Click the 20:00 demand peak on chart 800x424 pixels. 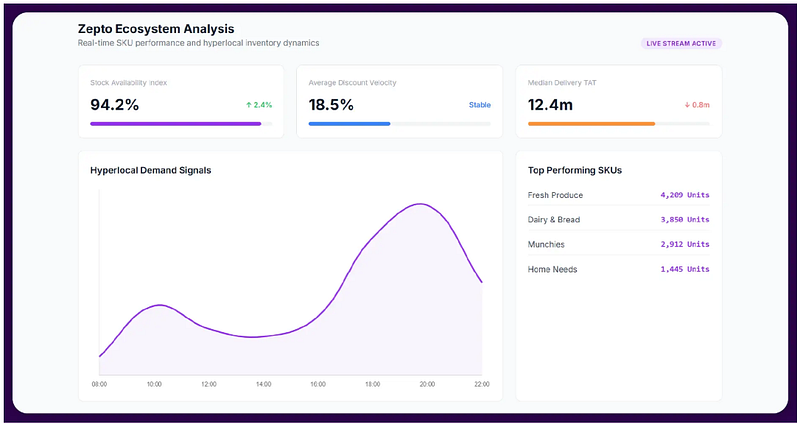pyautogui.click(x=420, y=204)
